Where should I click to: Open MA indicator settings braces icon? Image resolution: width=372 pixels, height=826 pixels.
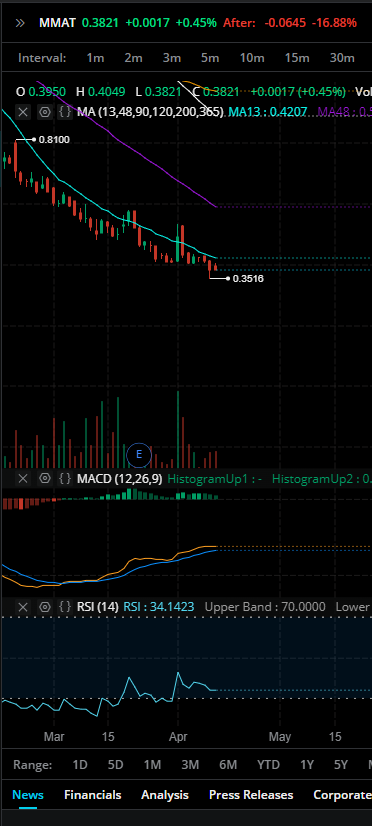pyautogui.click(x=65, y=112)
